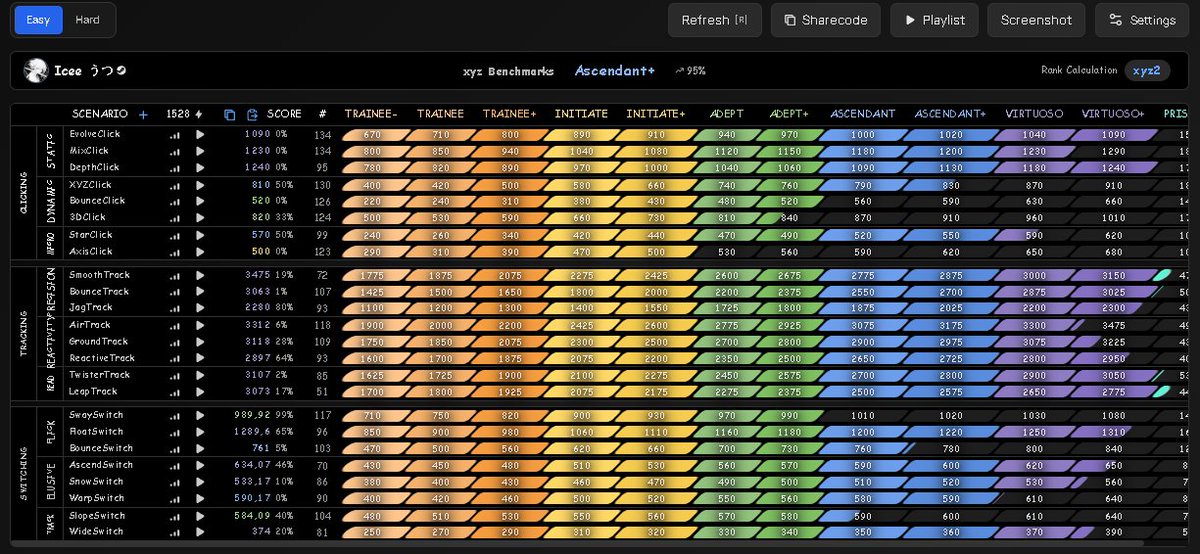Switch to Hard difficulty
The image size is (1200, 554).
[x=88, y=20]
